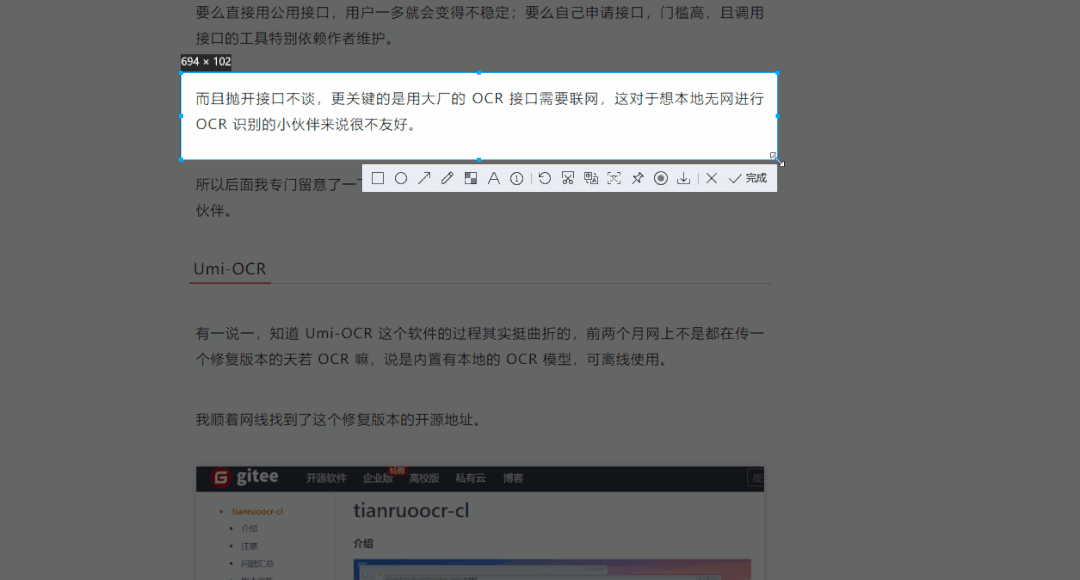Pin the screenshot to screen
Image resolution: width=1080 pixels, height=580 pixels.
tap(637, 177)
